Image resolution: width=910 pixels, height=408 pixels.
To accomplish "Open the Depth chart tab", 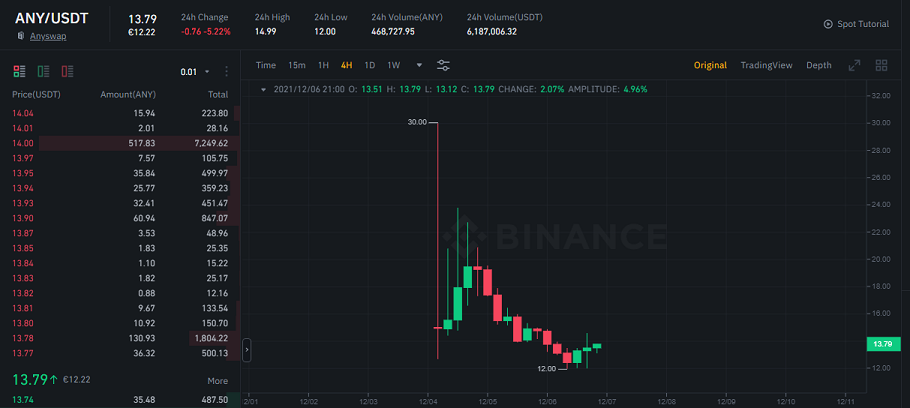I will point(818,65).
